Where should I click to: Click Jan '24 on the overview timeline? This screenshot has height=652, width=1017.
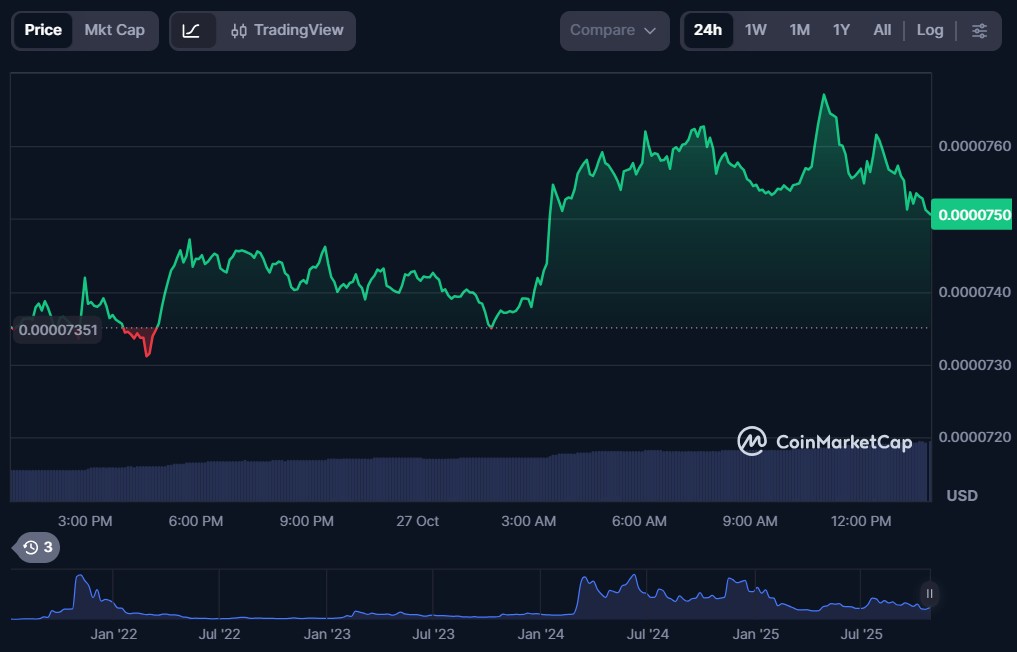click(x=542, y=634)
